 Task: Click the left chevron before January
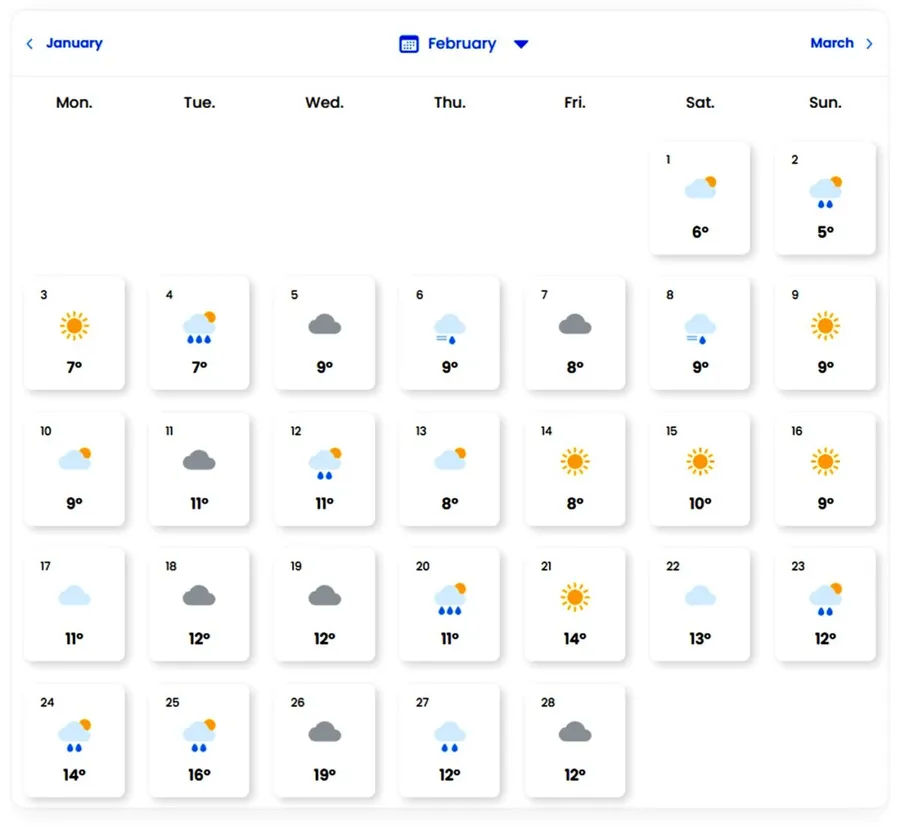30,44
